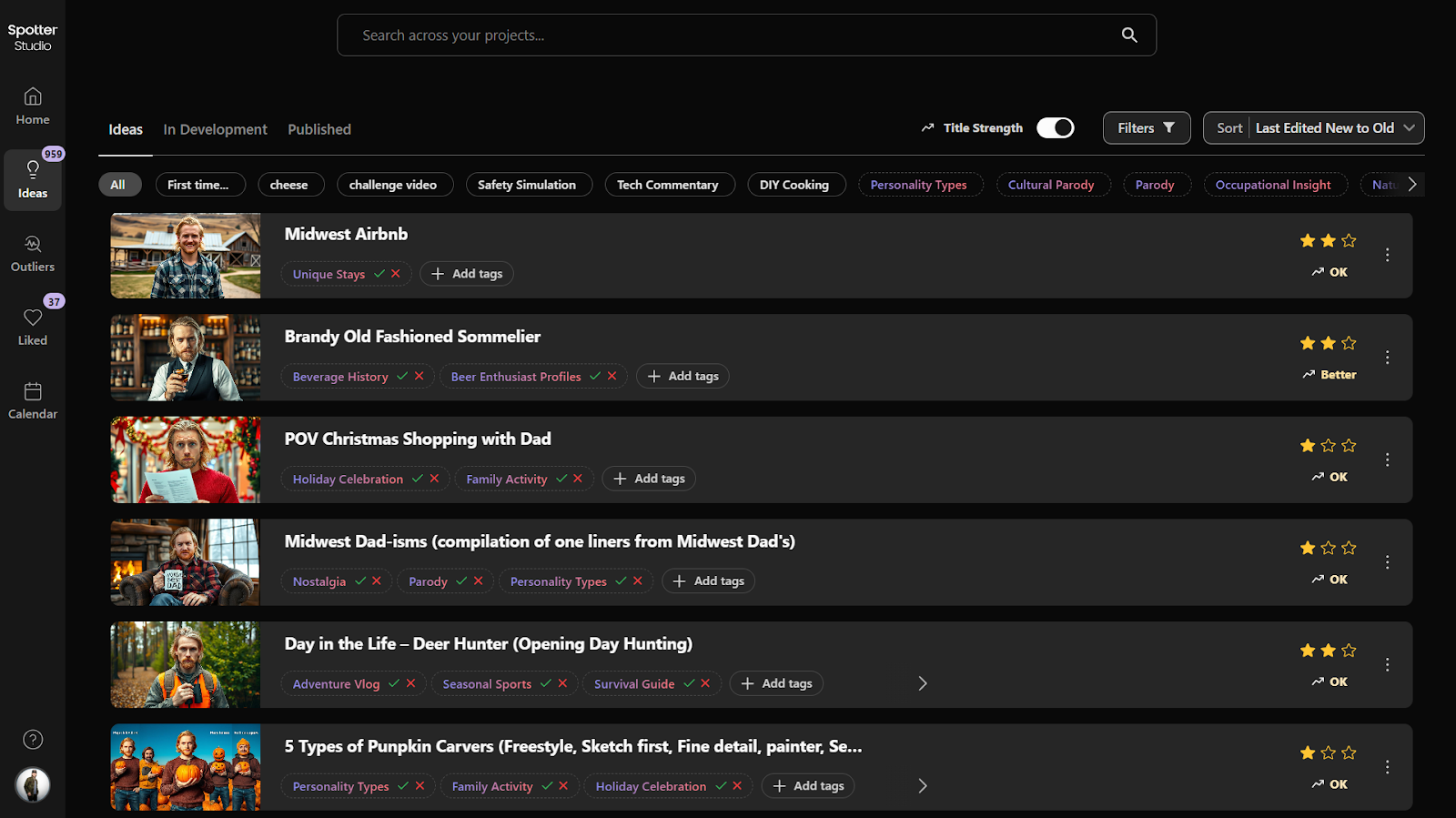The width and height of the screenshot is (1456, 818).
Task: Filter by Safety Simulation chip
Action: [x=527, y=185]
